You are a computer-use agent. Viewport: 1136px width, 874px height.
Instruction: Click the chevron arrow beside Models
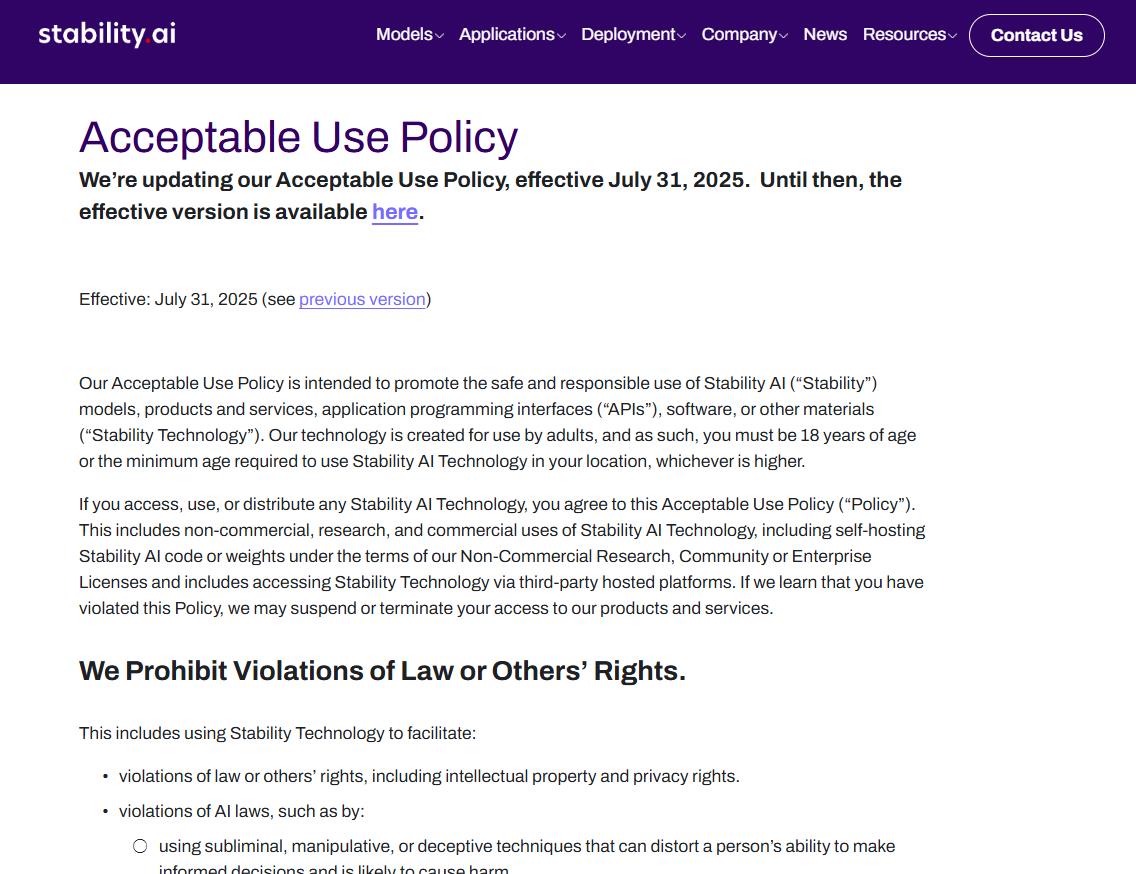point(440,37)
